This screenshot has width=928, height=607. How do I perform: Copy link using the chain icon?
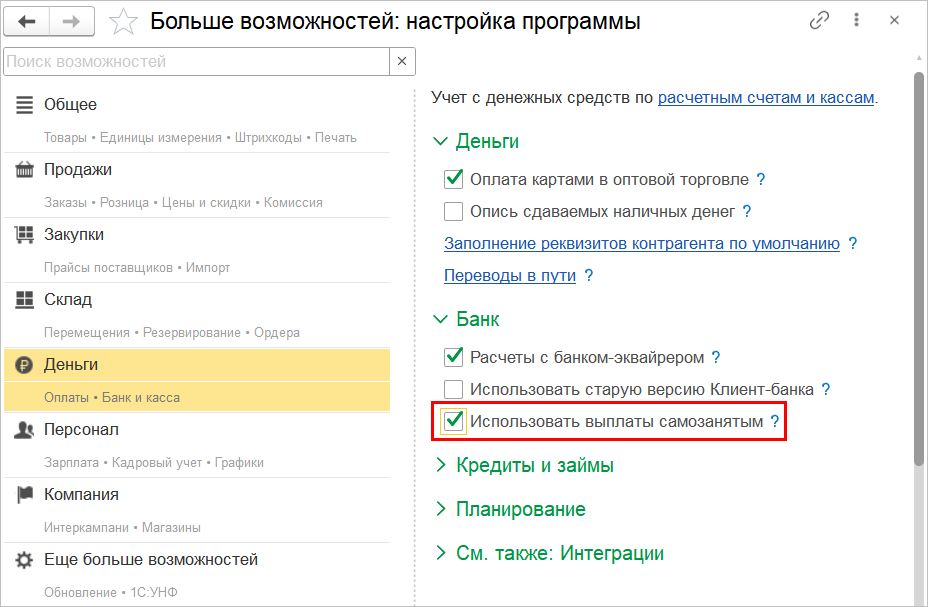(x=820, y=20)
